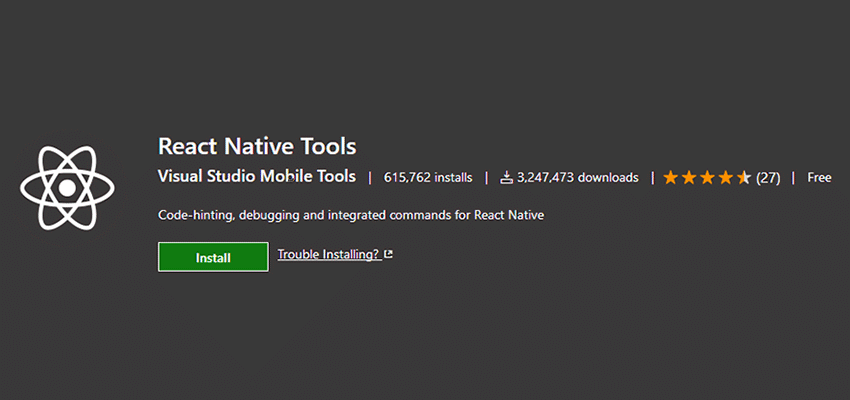Image resolution: width=850 pixels, height=400 pixels.
Task: Select the half-filled fifth rating star
Action: tap(744, 178)
